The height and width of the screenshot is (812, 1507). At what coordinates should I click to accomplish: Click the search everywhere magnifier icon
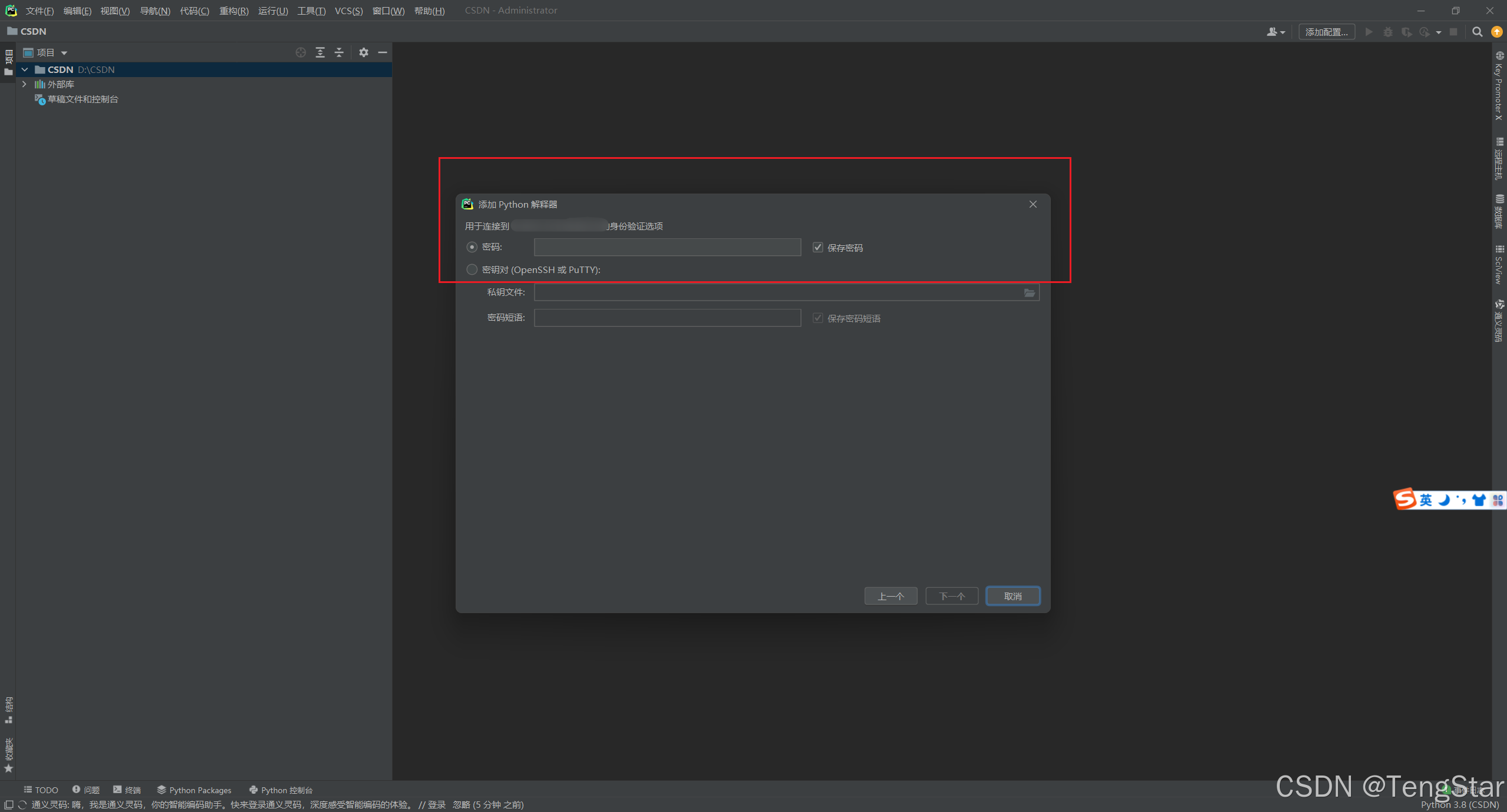[x=1477, y=32]
